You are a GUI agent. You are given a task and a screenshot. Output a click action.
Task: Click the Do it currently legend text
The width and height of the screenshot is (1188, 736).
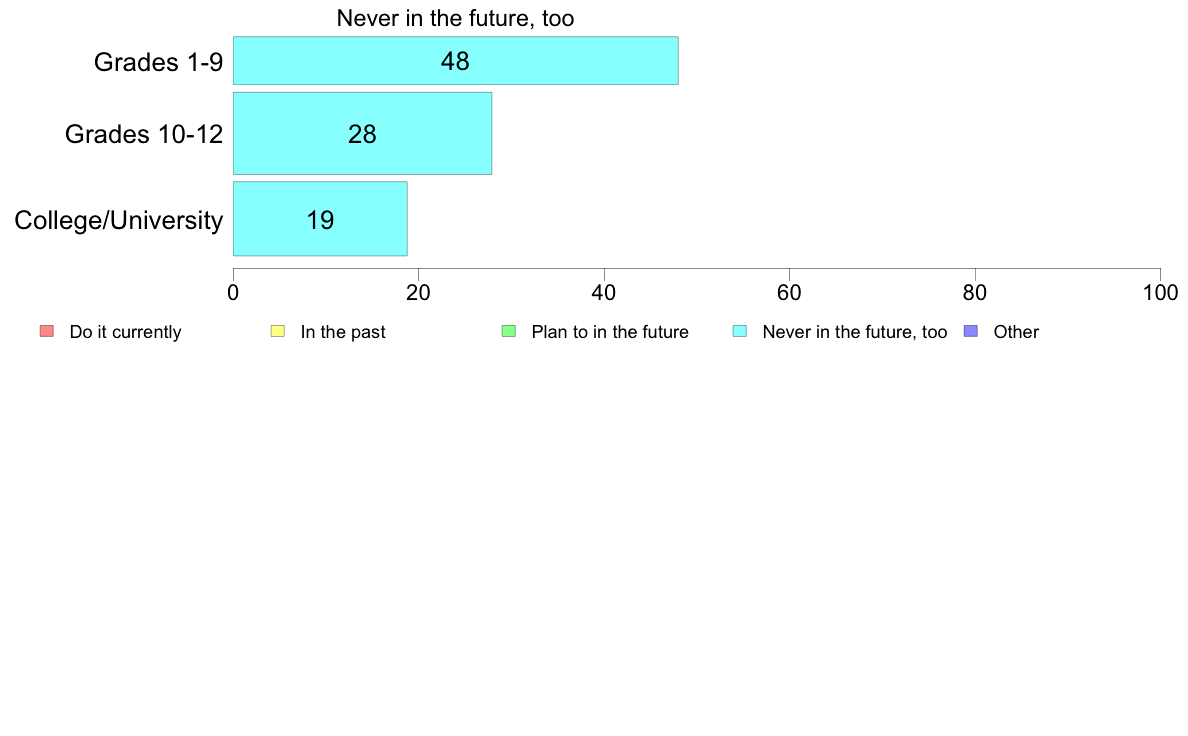point(125,332)
